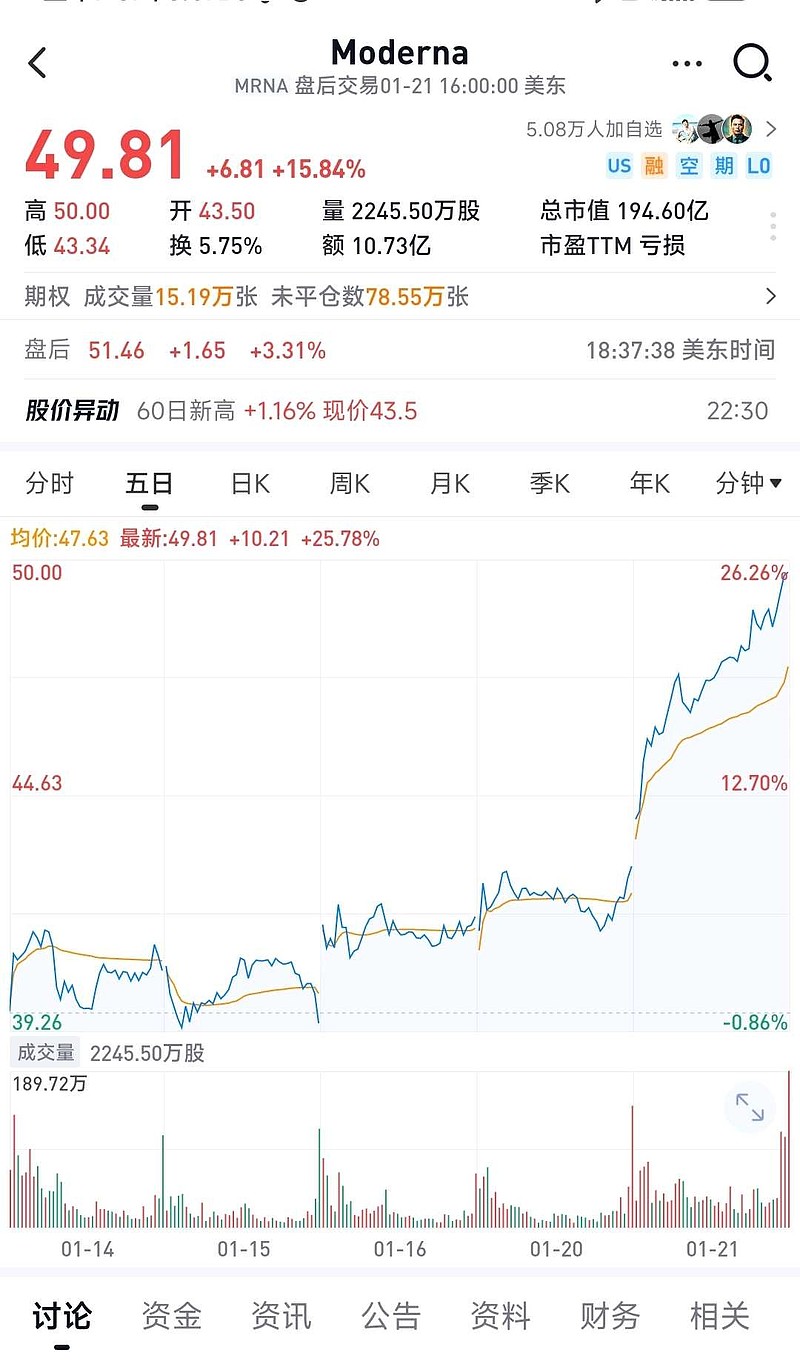Tap the blue US market badge
The image size is (800, 1364).
point(619,165)
